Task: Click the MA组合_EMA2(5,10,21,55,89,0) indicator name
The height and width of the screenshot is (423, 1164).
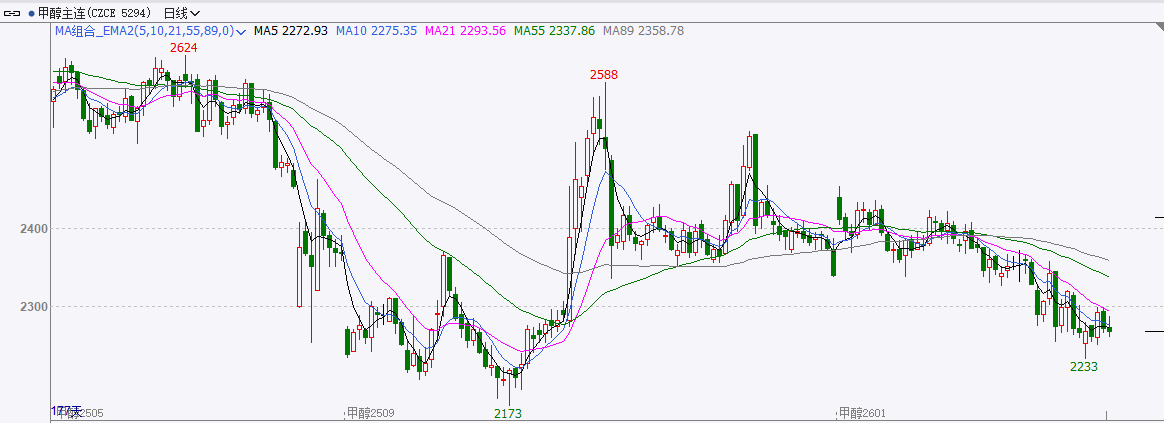Action: 144,31
